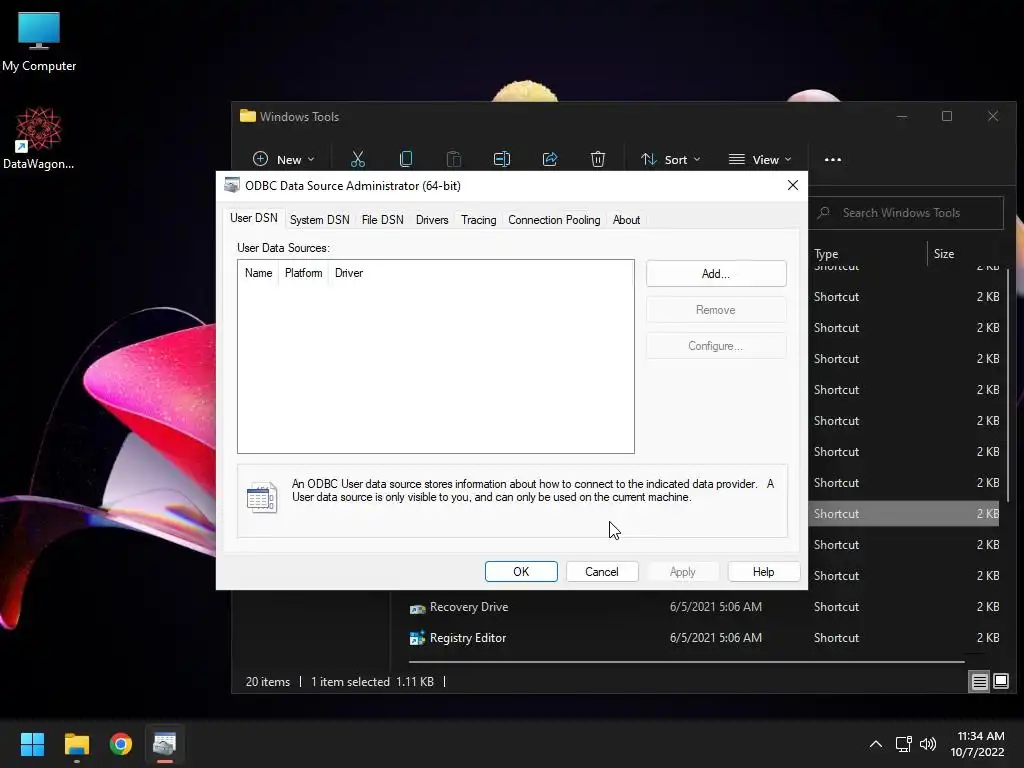Image resolution: width=1024 pixels, height=768 pixels.
Task: Click the Search Windows Tools field
Action: pyautogui.click(x=906, y=213)
